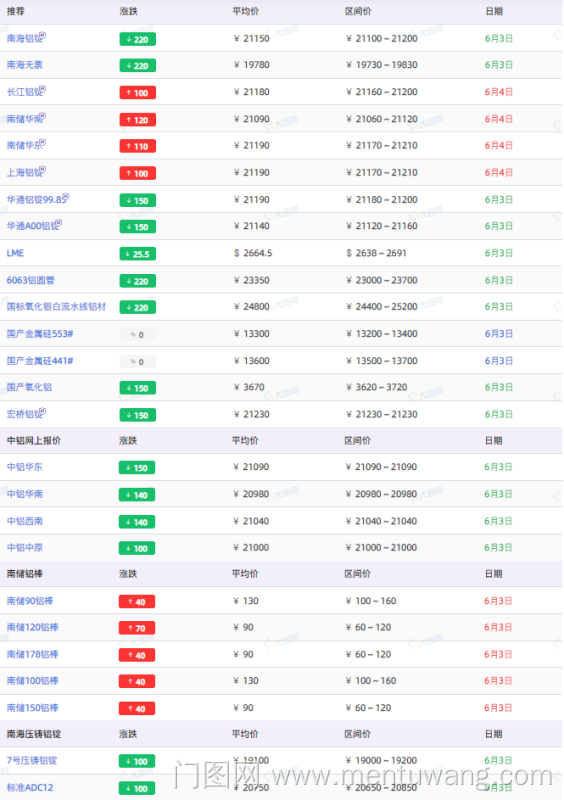
Task: Click the grey 0 change badge for 国产金属硅441#
Action: pyautogui.click(x=138, y=362)
